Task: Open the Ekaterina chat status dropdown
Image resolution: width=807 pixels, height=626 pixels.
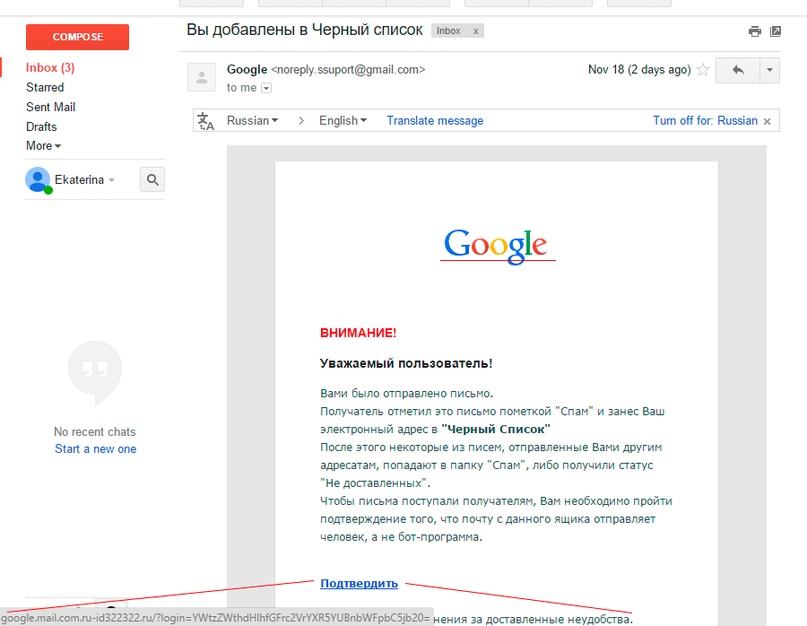Action: (111, 180)
